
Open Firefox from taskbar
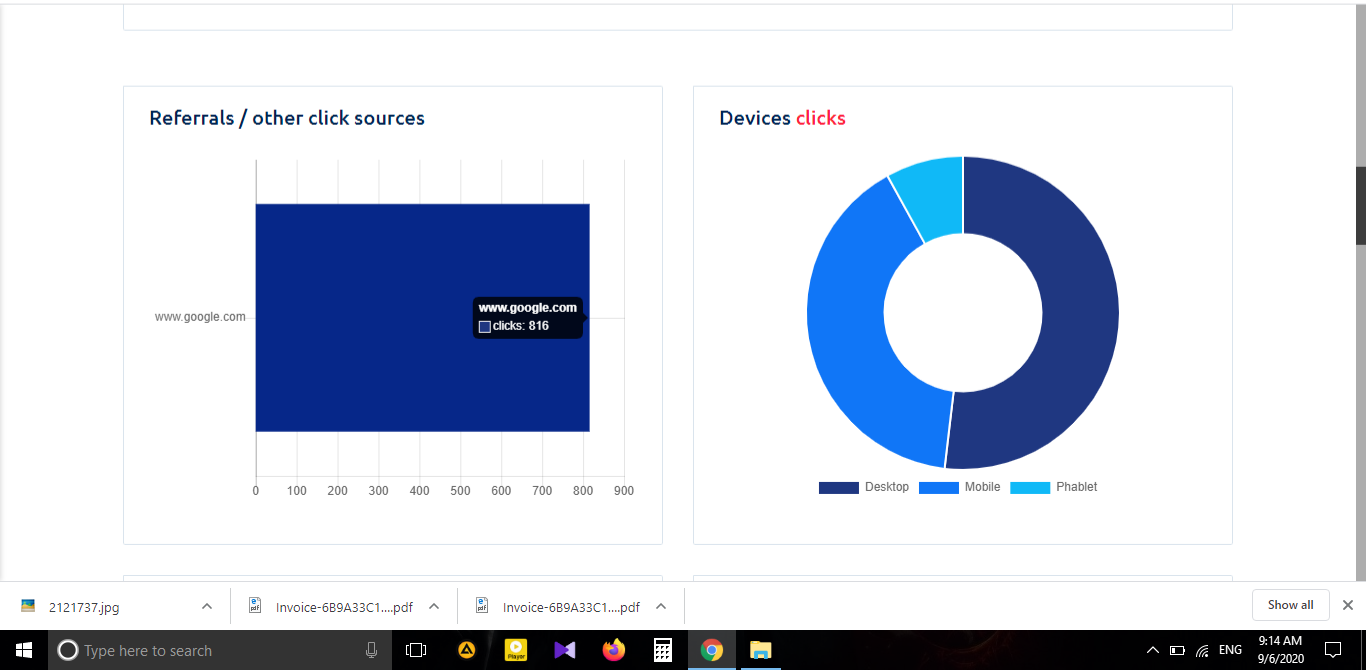coord(613,650)
